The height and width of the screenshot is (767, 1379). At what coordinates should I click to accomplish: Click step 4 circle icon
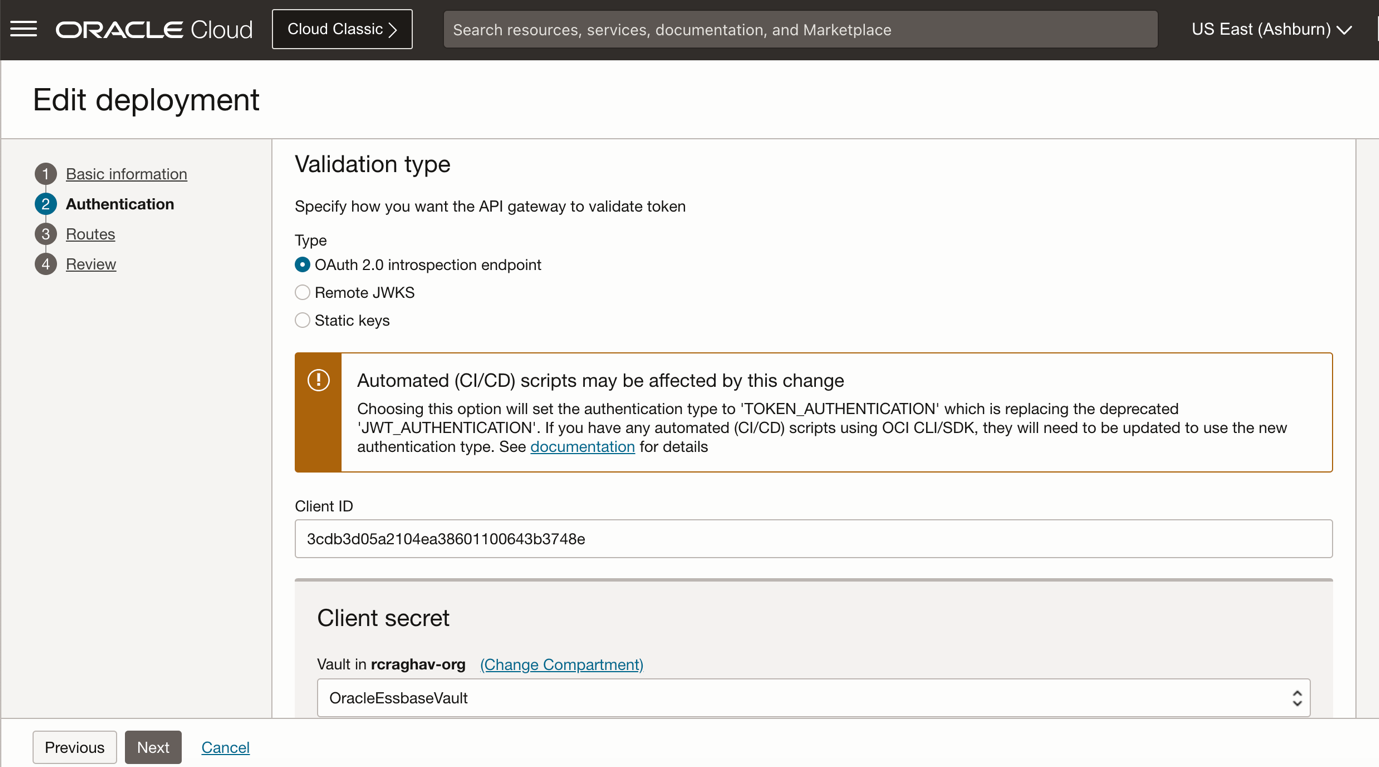45,264
